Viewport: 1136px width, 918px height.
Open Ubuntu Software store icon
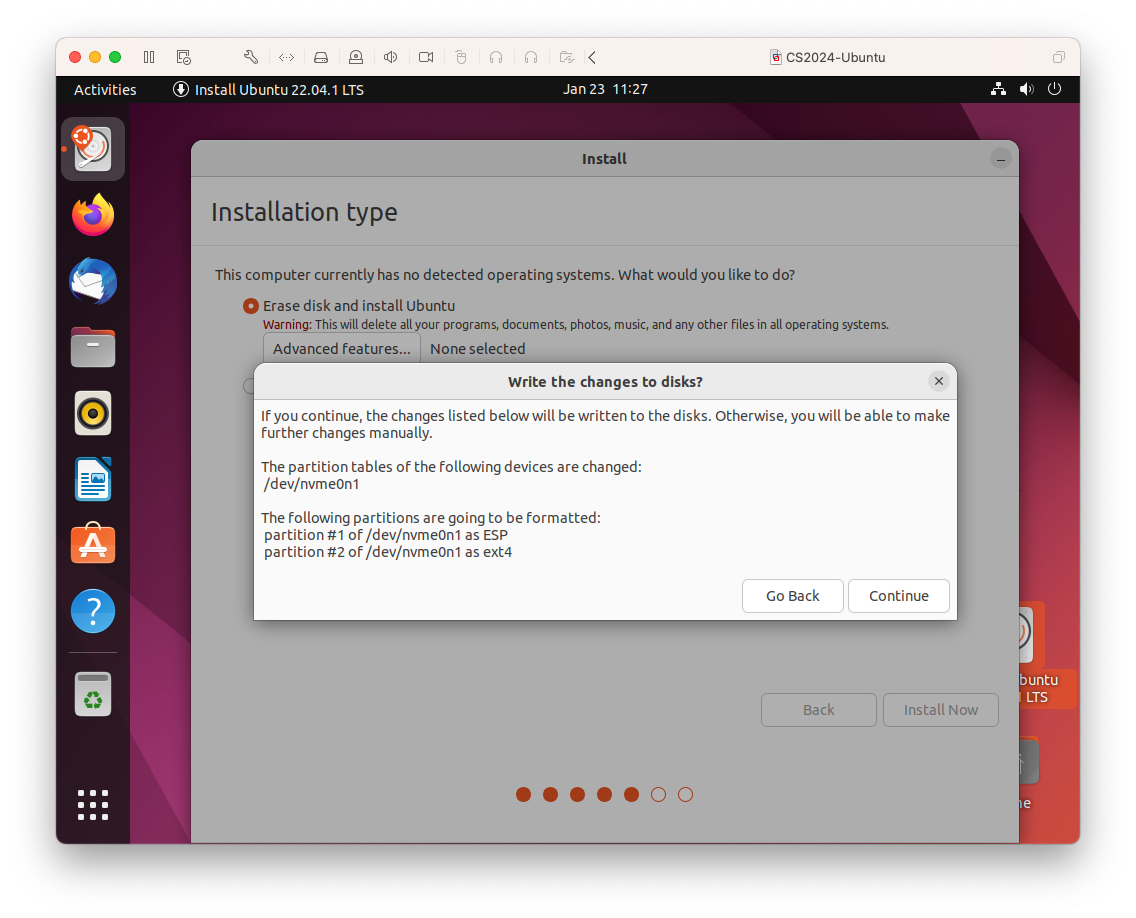pos(93,545)
